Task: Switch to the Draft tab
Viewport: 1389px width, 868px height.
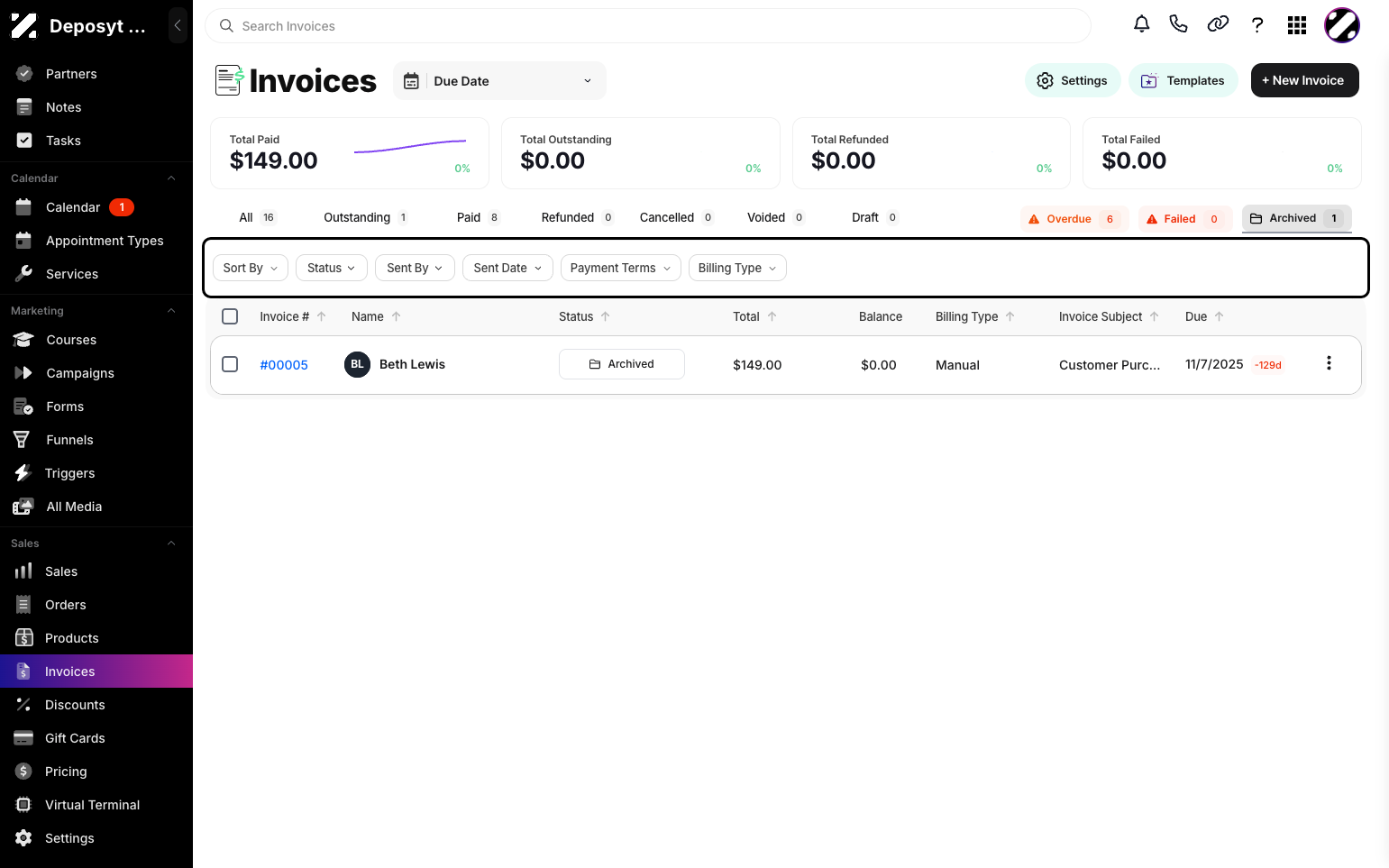Action: click(x=874, y=217)
